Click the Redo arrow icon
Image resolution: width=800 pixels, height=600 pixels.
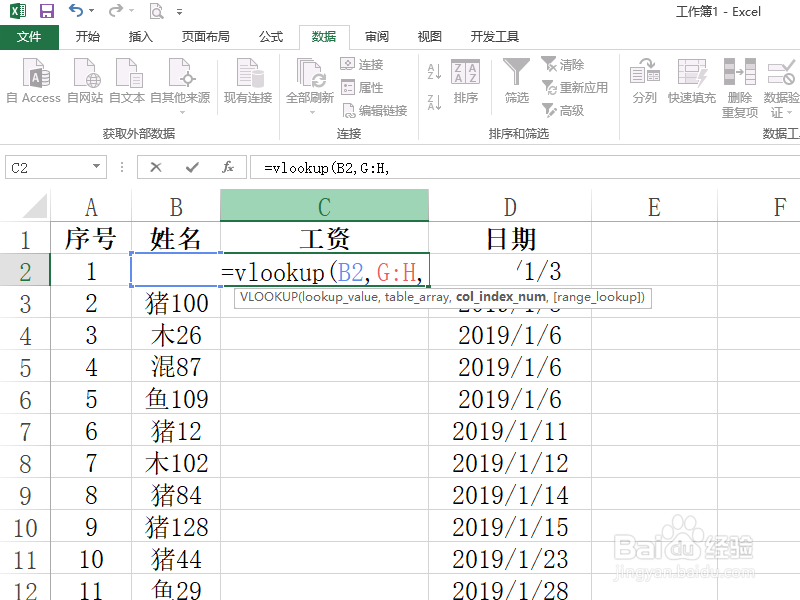(x=116, y=10)
